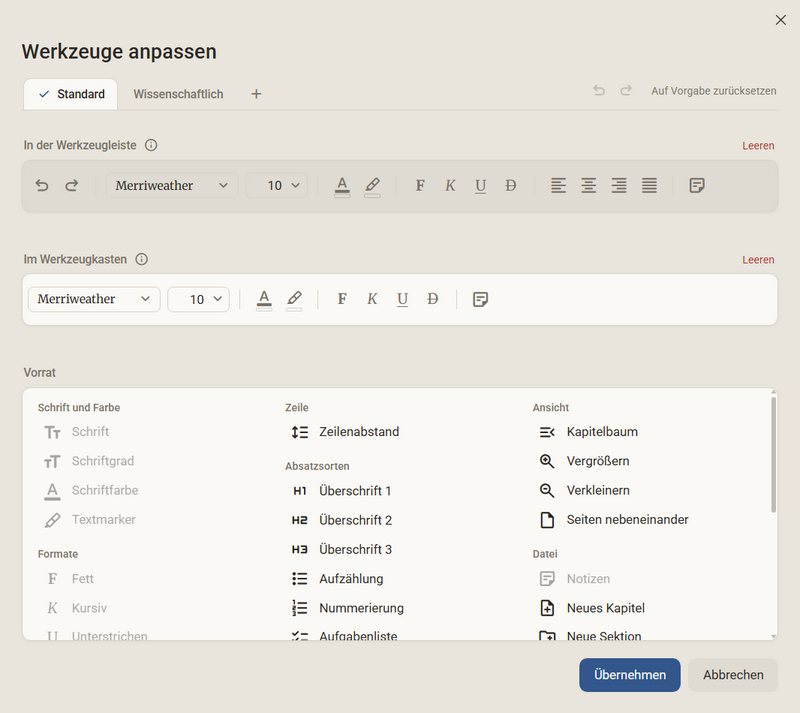Pick the Neues Kapitel tool under Datei
Viewport: 800px width, 713px height.
pos(591,608)
